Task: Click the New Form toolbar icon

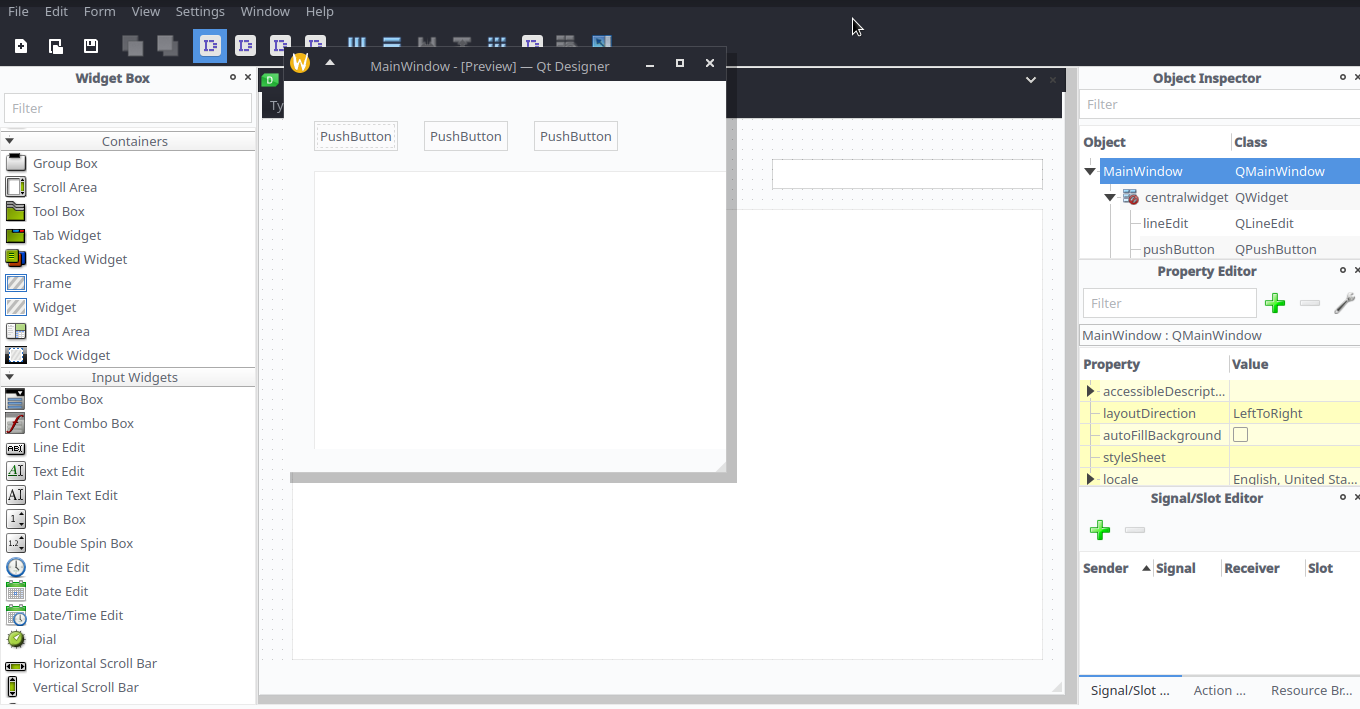Action: coord(21,46)
